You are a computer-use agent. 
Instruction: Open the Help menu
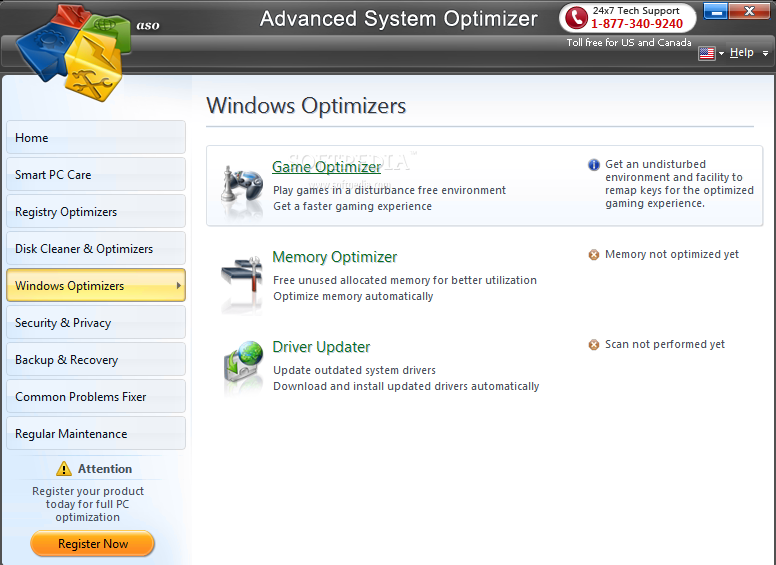tap(741, 52)
